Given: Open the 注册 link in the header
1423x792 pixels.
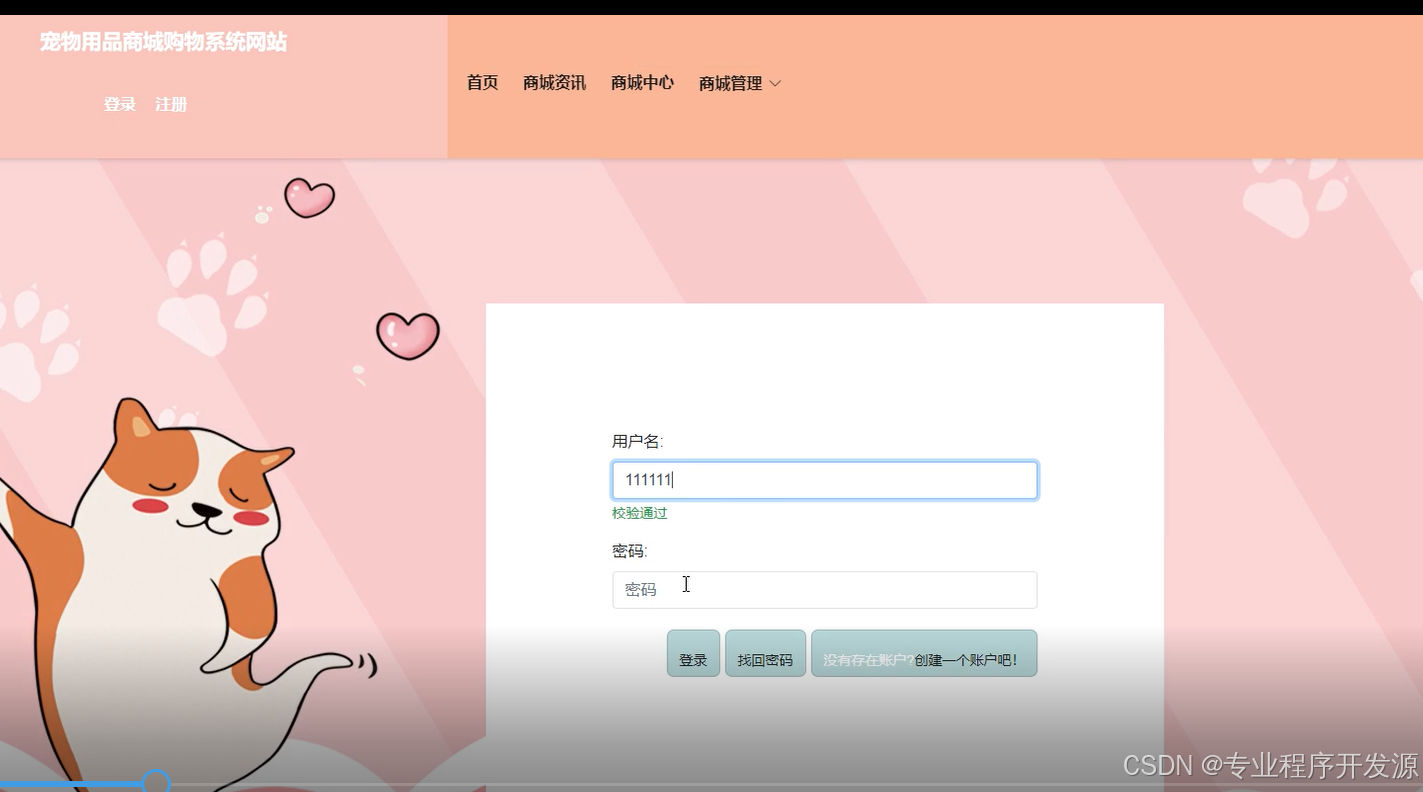Looking at the screenshot, I should tap(170, 104).
